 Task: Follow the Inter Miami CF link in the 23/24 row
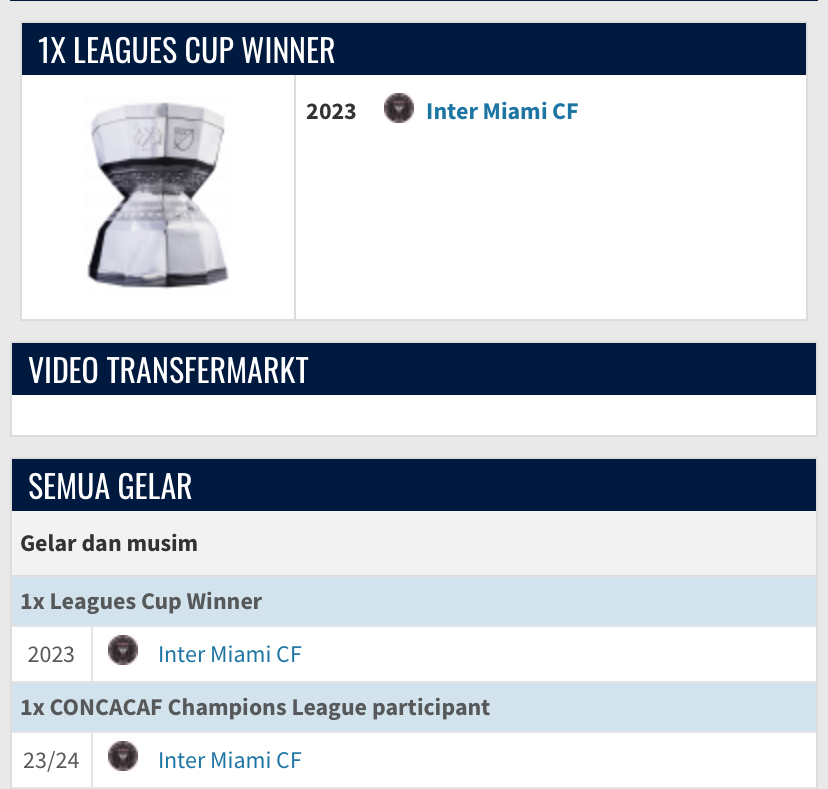pos(229,761)
